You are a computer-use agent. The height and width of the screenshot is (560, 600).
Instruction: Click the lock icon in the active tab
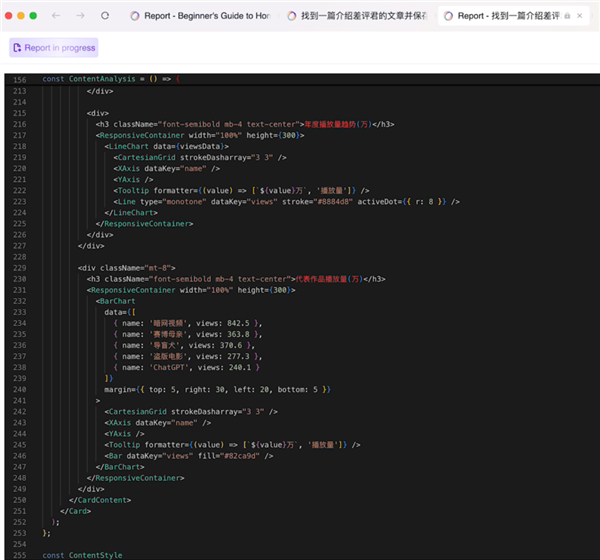[568, 16]
